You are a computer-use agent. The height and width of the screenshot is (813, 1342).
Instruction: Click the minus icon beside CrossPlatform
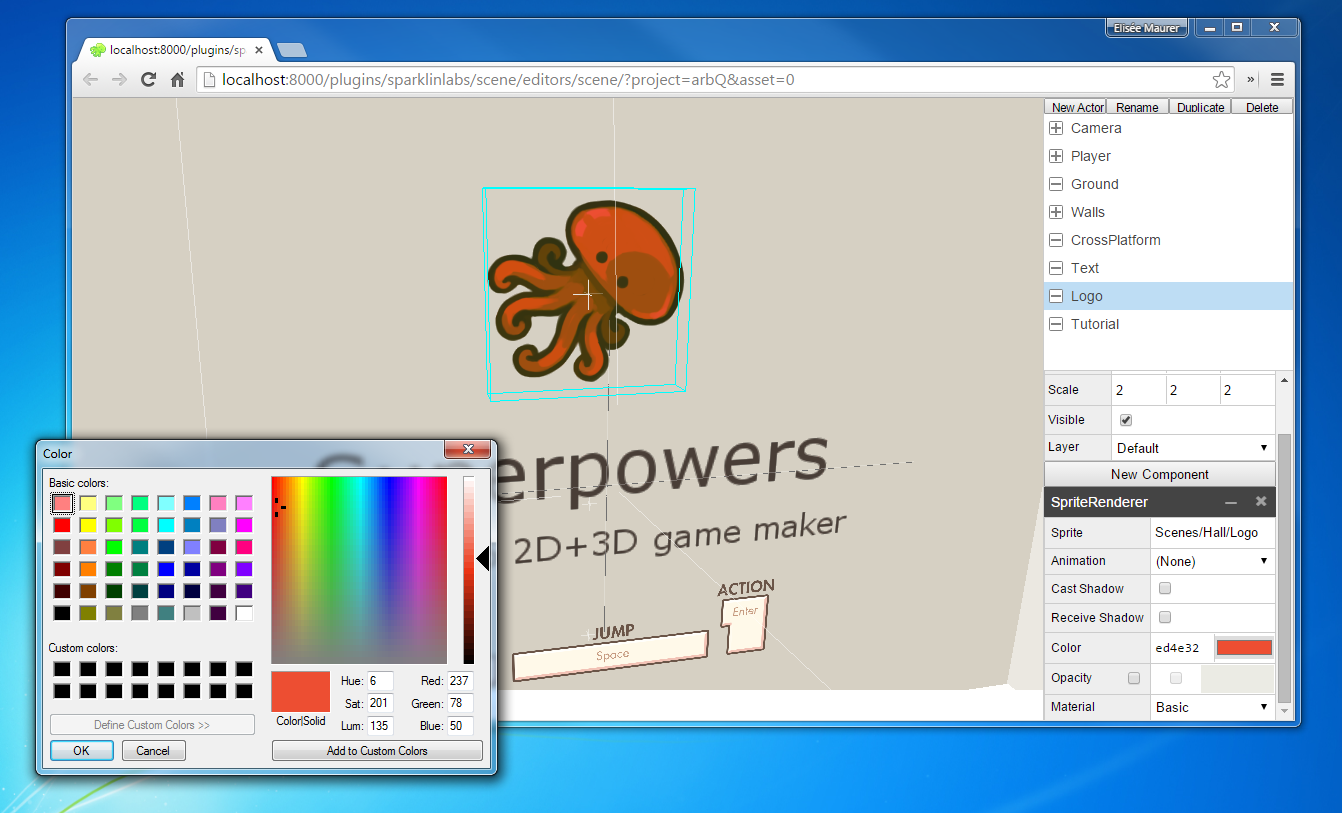pyautogui.click(x=1055, y=240)
